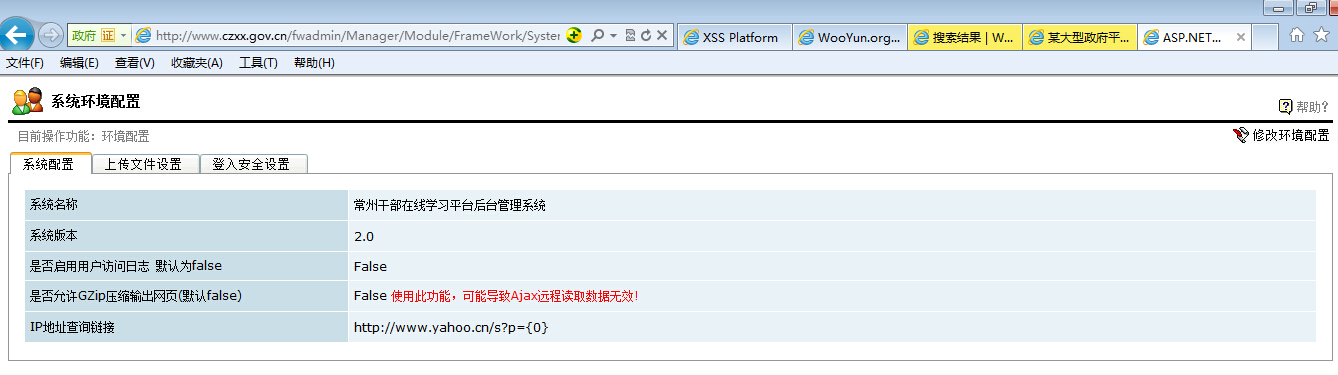Open the 工具(T) menu
1338x375 pixels.
point(258,63)
